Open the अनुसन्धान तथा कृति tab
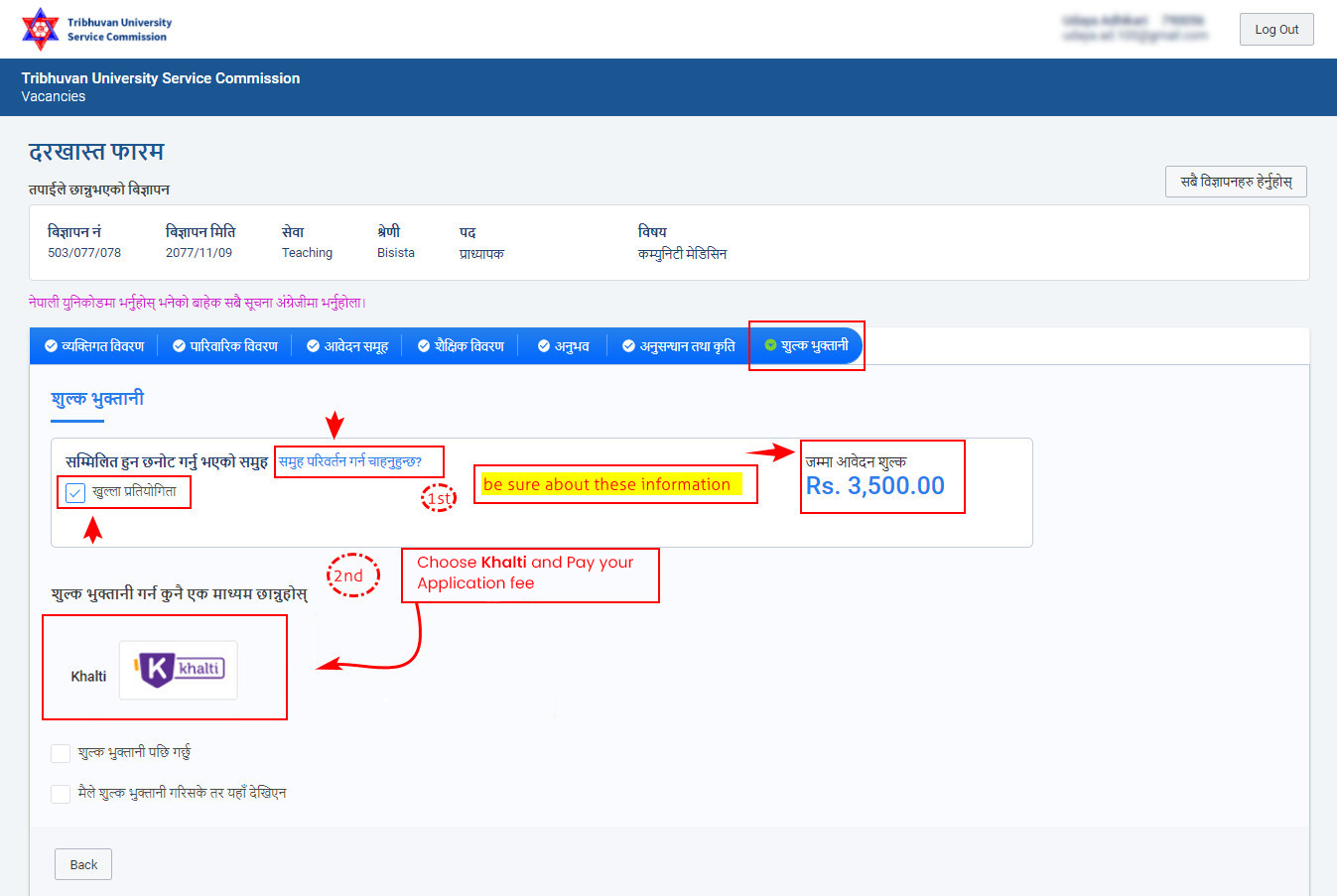The image size is (1337, 896). tap(679, 346)
